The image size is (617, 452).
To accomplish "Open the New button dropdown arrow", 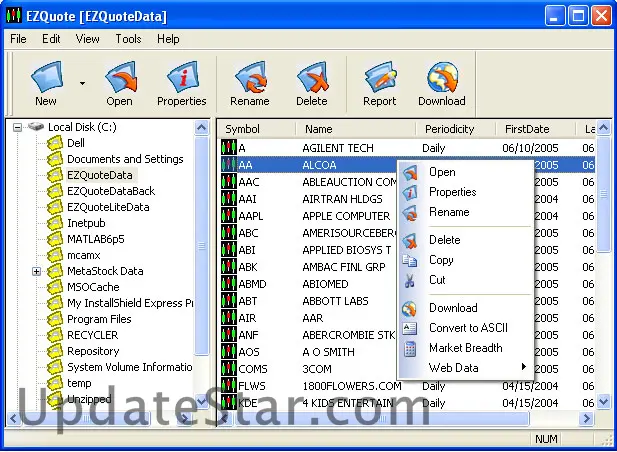I will click(x=82, y=84).
